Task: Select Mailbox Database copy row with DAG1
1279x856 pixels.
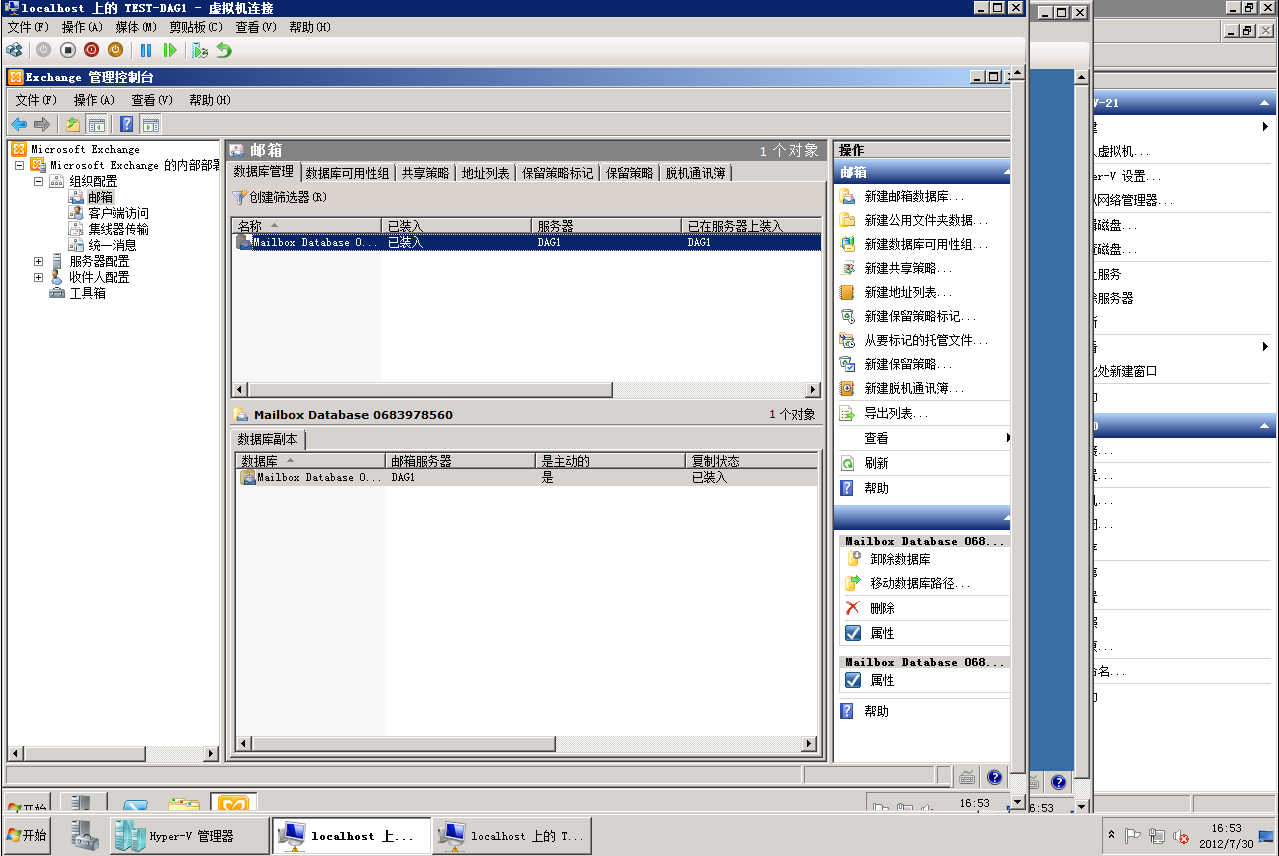Action: [527, 478]
